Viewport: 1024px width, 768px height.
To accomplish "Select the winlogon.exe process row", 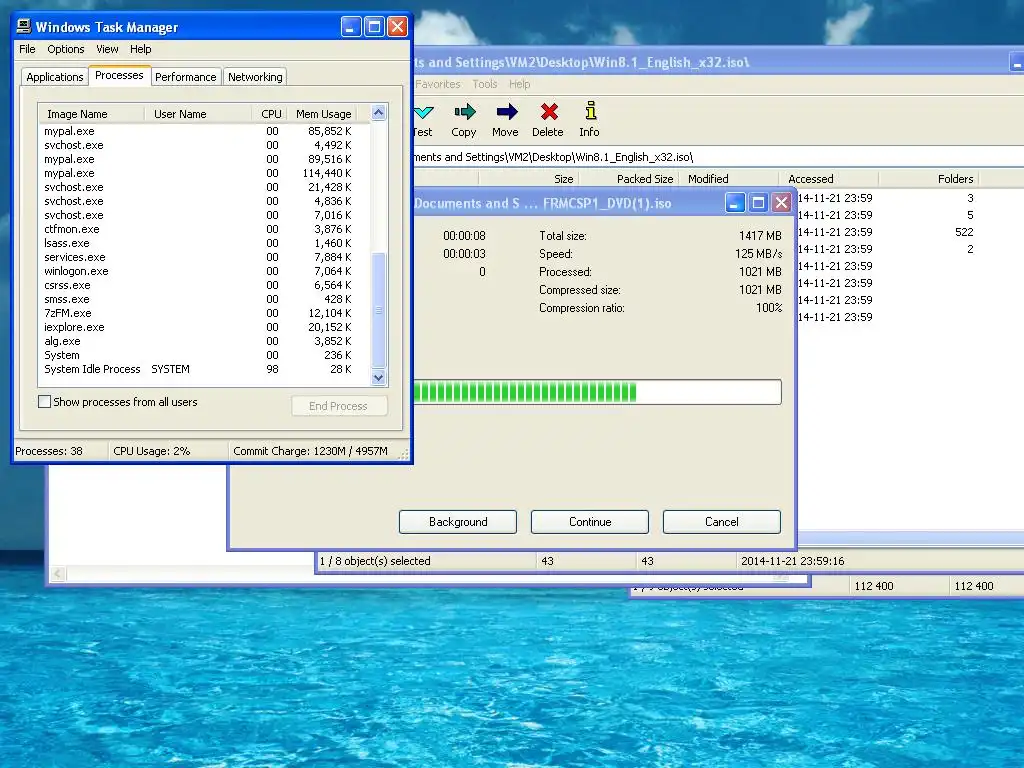I will 204,271.
